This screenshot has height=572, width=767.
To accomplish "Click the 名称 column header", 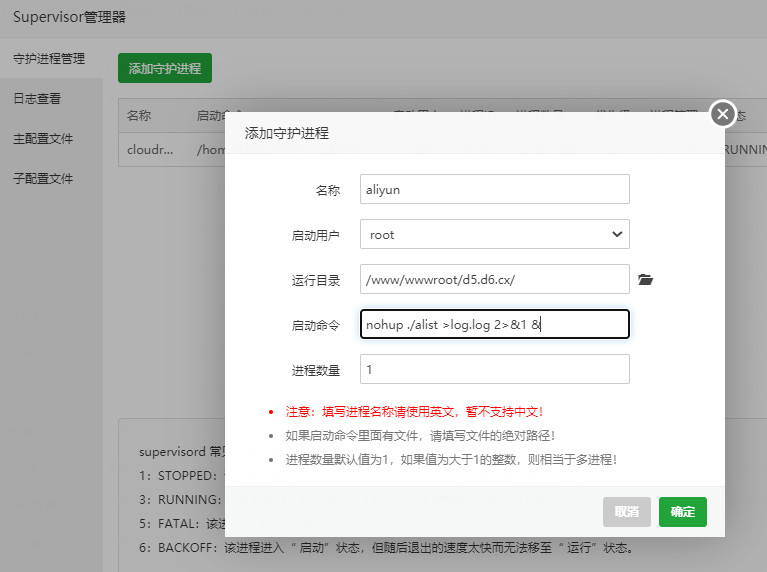I will coord(139,116).
